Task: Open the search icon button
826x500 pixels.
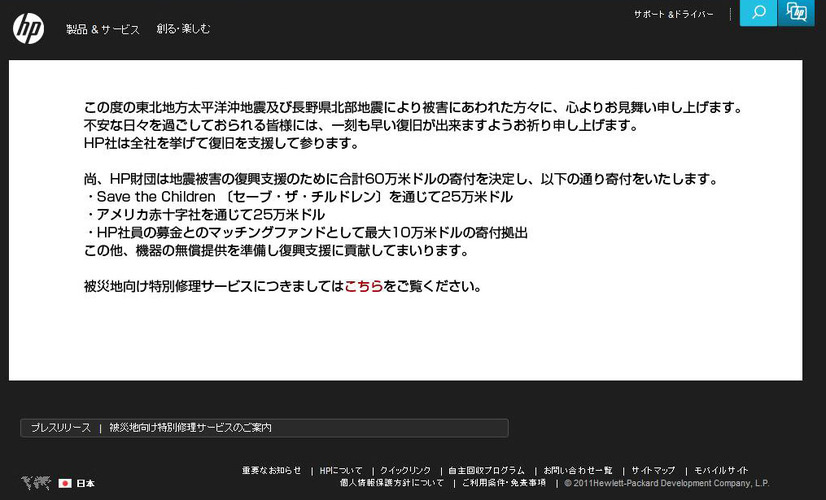Action: 758,13
